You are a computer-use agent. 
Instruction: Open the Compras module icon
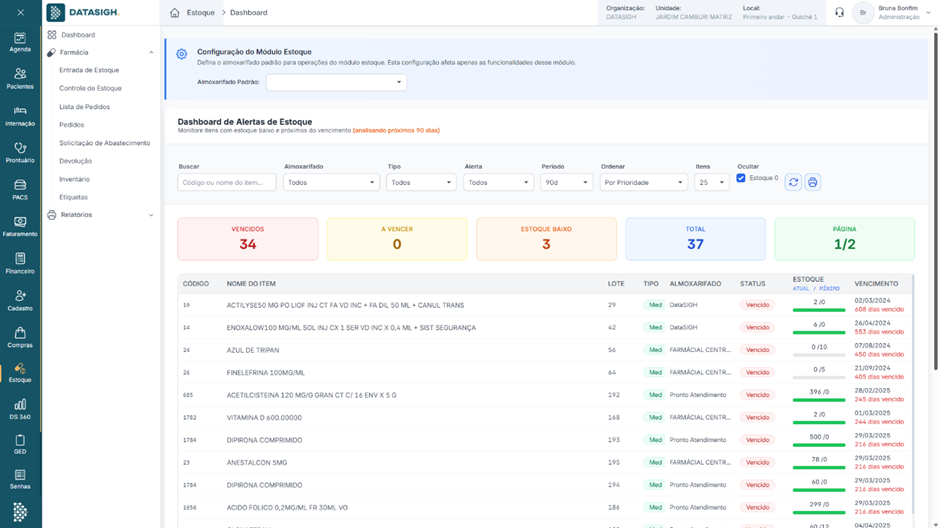20,337
